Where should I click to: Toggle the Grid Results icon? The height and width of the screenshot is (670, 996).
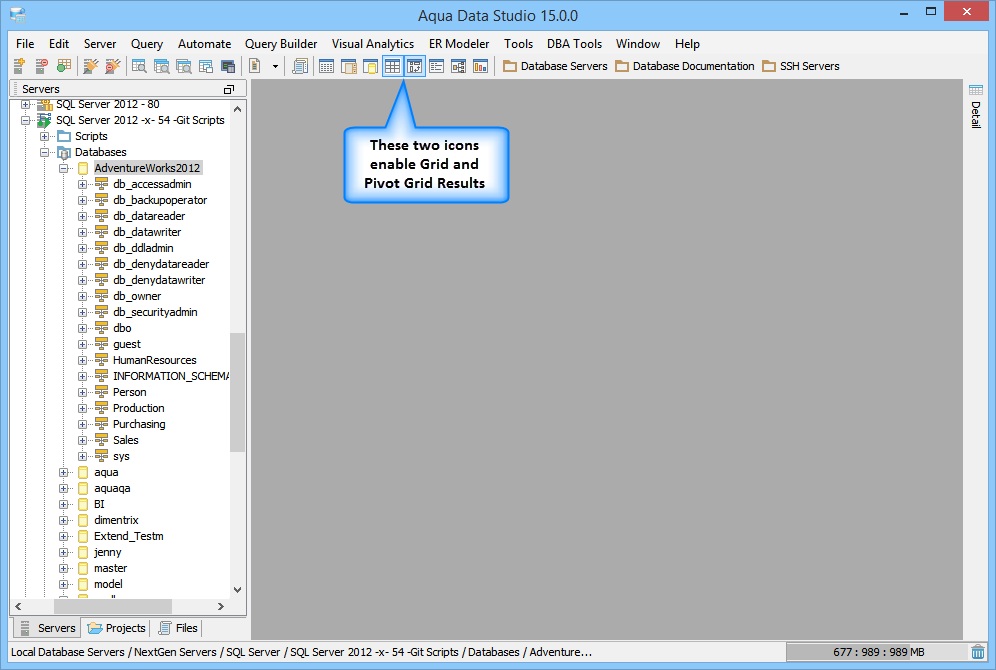[393, 65]
